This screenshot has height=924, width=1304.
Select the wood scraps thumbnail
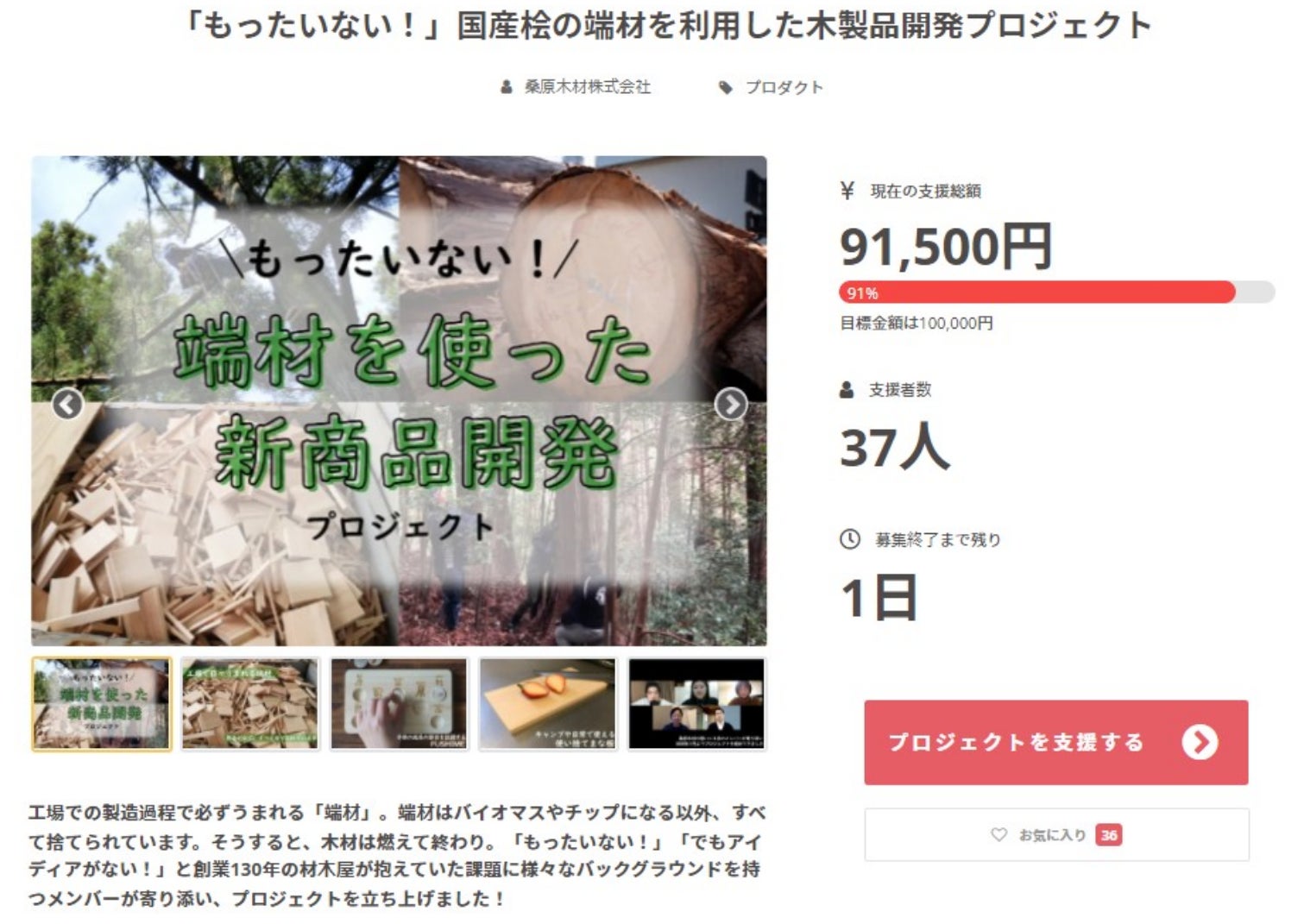pyautogui.click(x=250, y=704)
